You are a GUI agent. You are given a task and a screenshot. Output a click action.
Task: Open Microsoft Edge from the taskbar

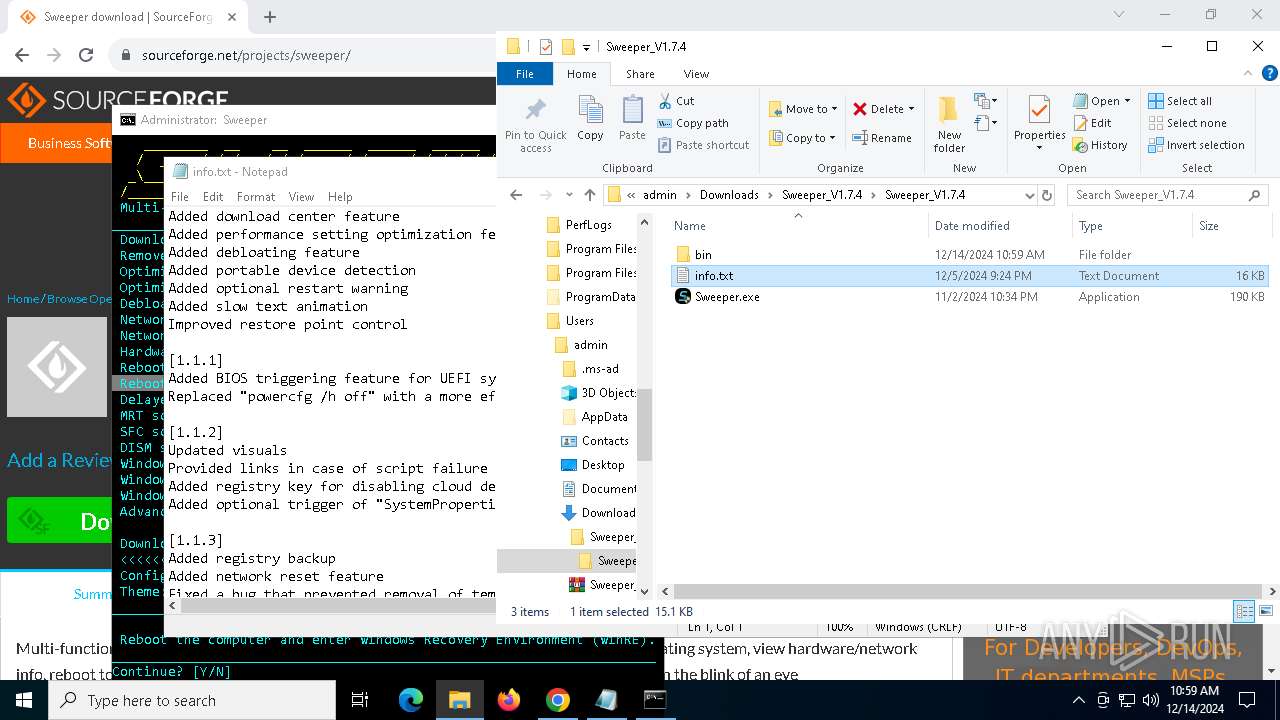411,700
